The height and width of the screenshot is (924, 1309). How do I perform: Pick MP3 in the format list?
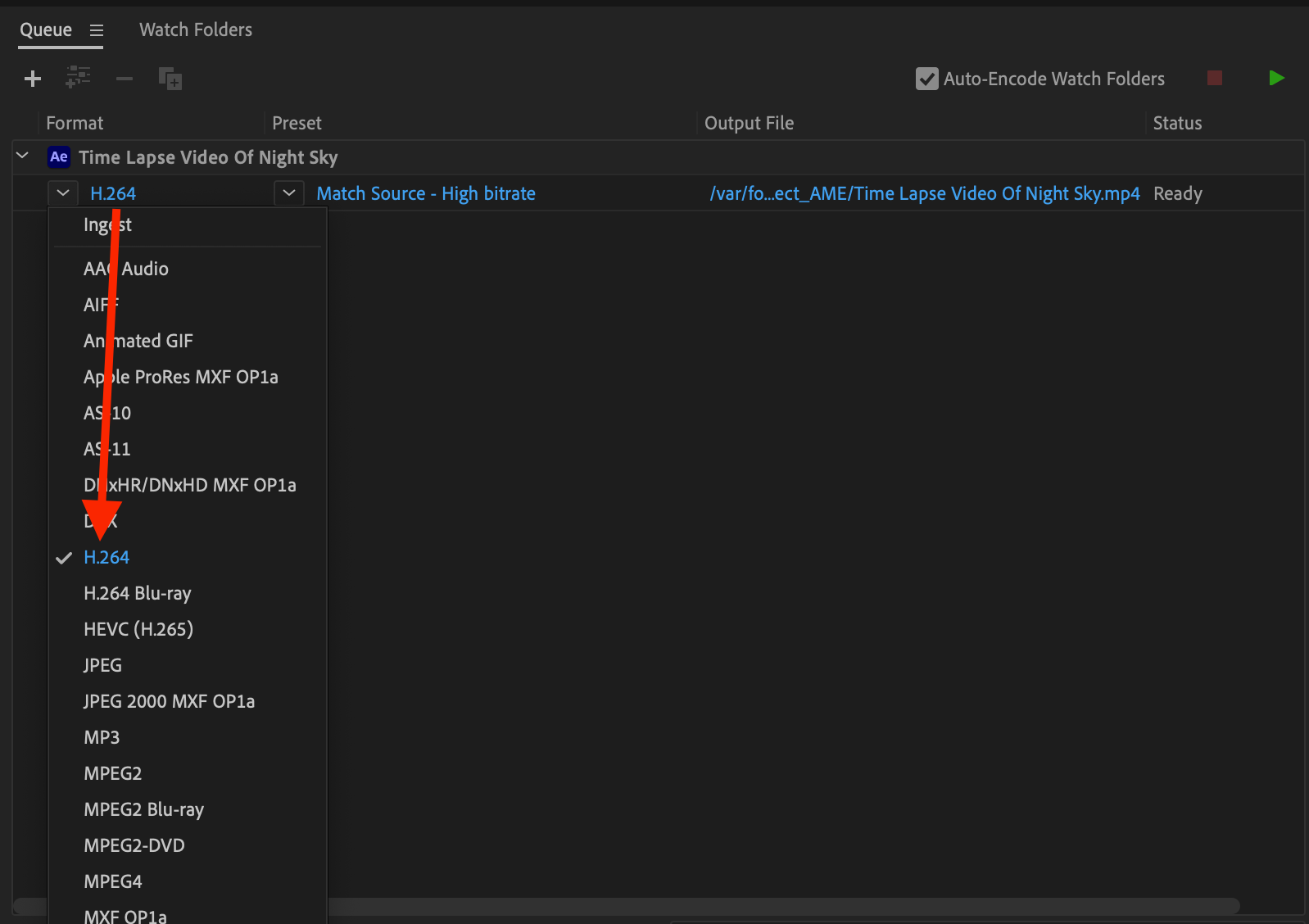(102, 737)
